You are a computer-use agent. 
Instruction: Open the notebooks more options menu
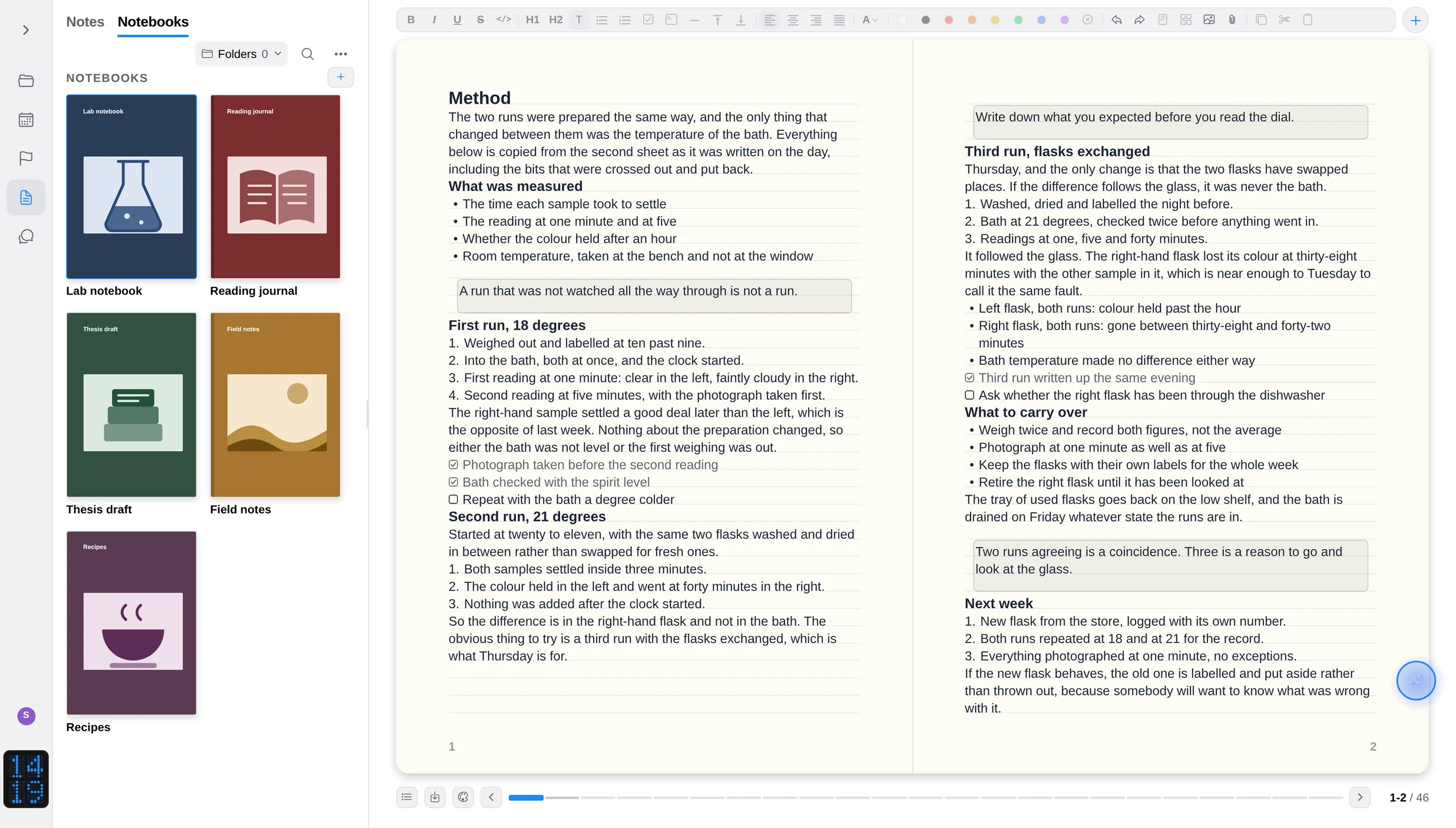pos(340,54)
